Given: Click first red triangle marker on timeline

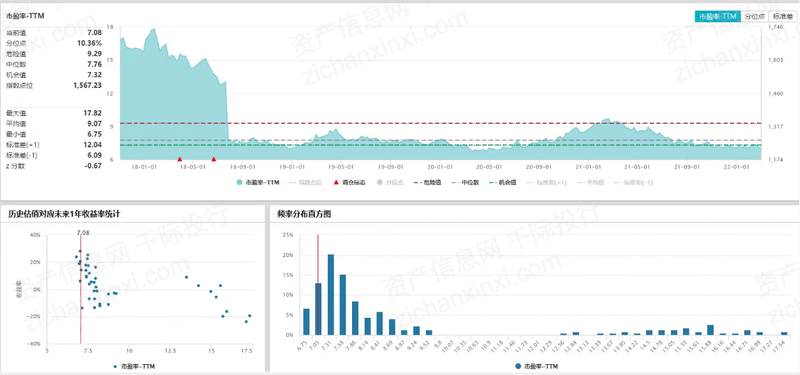Looking at the screenshot, I should (180, 159).
